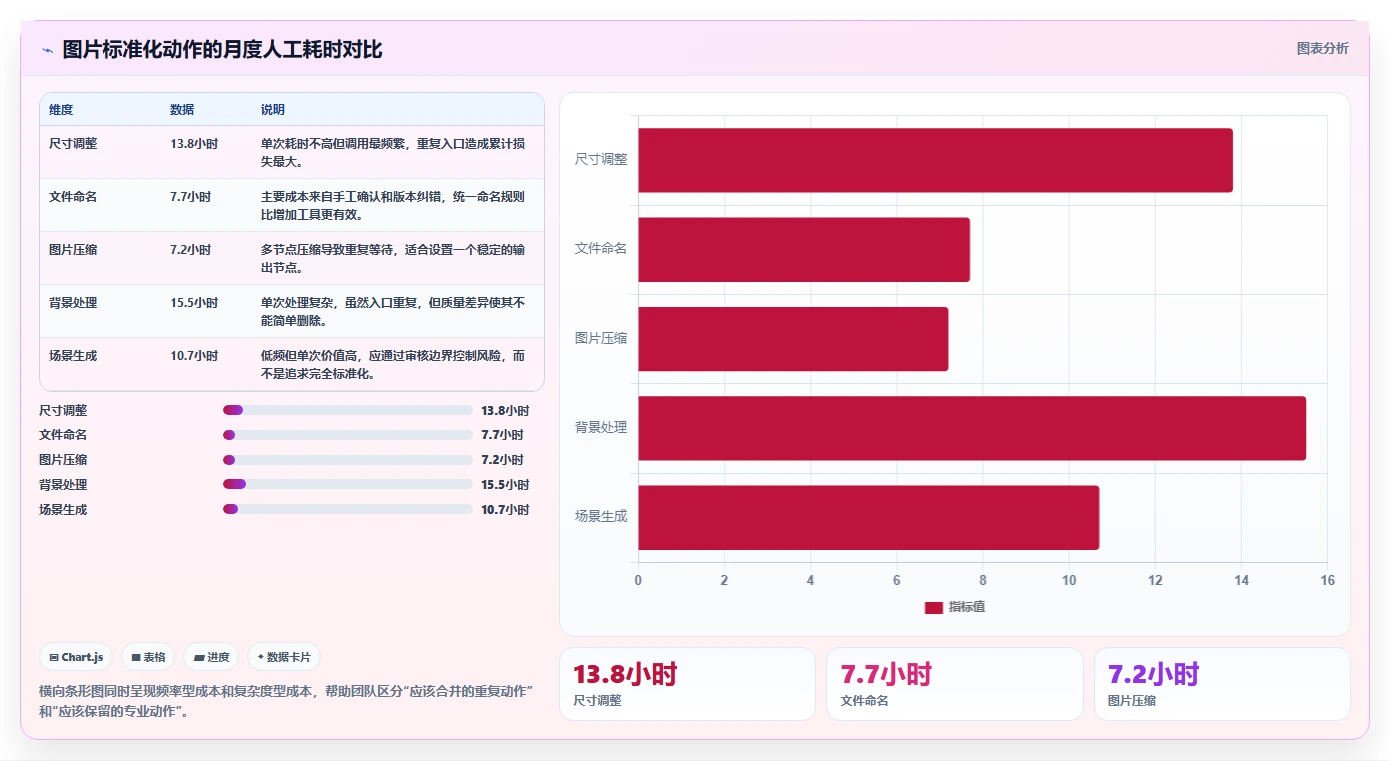Click the 文件命名 bar in the chart
This screenshot has height=761, width=1390.
[x=804, y=249]
